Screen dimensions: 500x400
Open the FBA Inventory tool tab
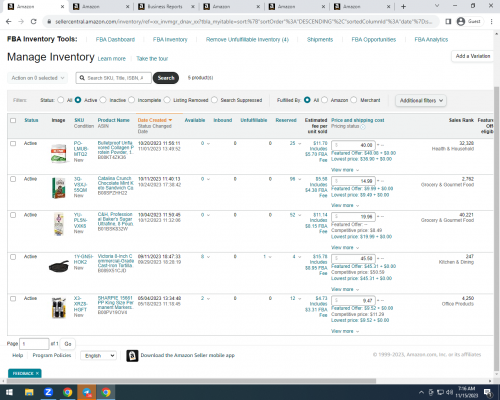coord(170,39)
